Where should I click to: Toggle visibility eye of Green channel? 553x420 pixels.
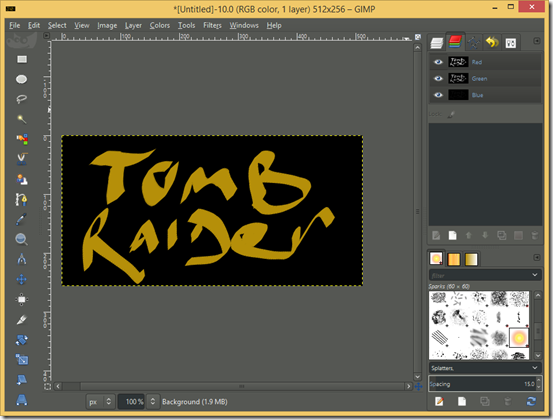(x=438, y=78)
